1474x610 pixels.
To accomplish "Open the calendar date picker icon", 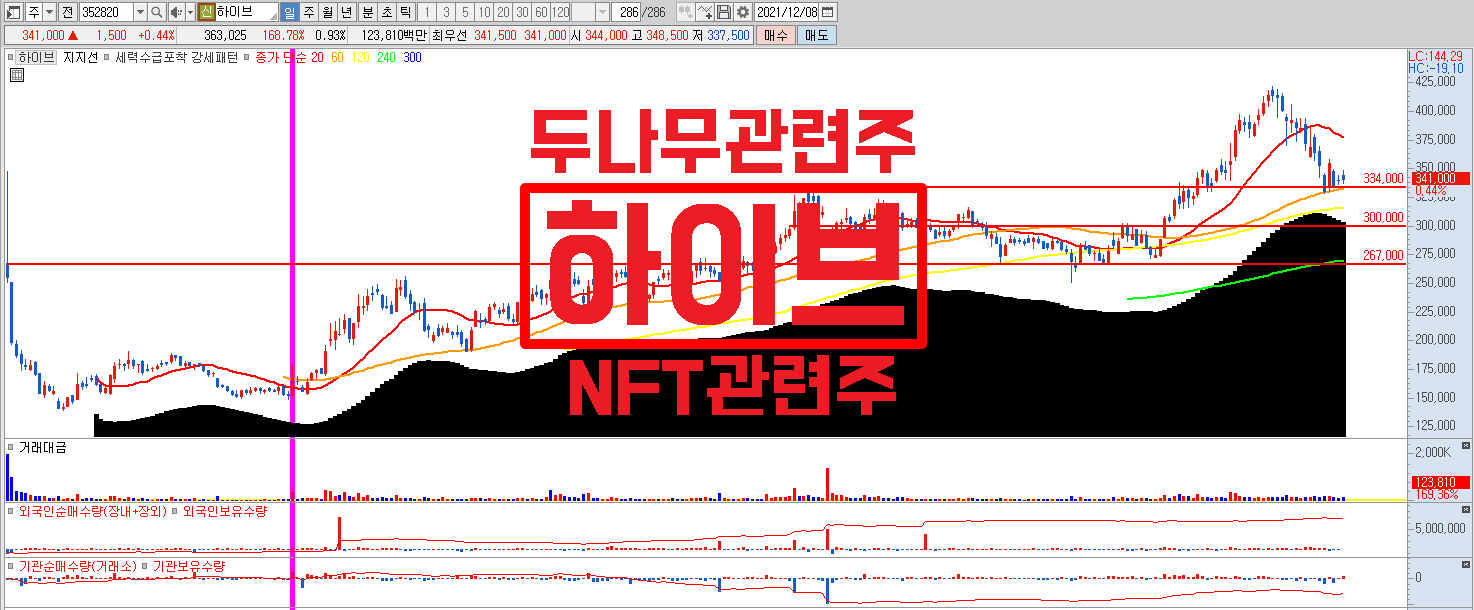I will coord(828,12).
